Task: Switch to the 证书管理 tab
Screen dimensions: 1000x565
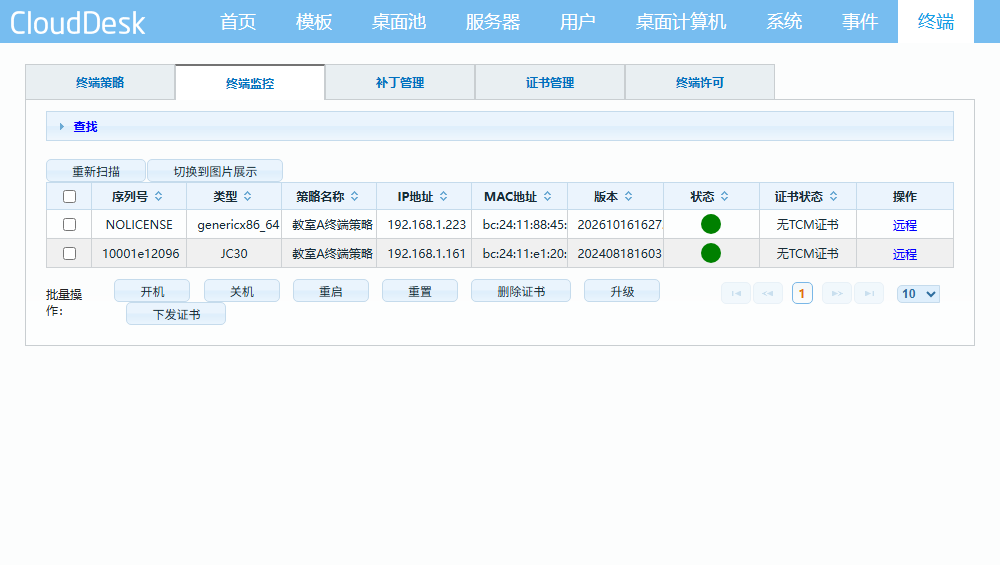Action: pos(550,82)
